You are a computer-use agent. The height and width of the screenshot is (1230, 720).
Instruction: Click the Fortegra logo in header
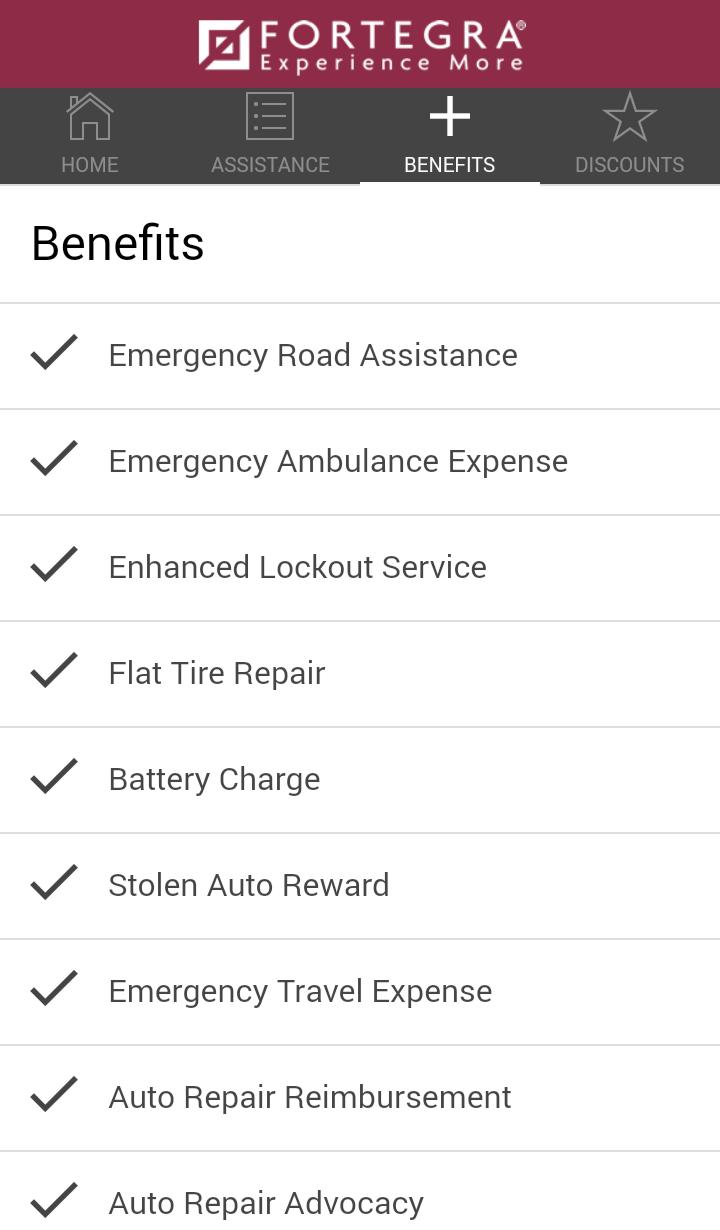[x=361, y=45]
